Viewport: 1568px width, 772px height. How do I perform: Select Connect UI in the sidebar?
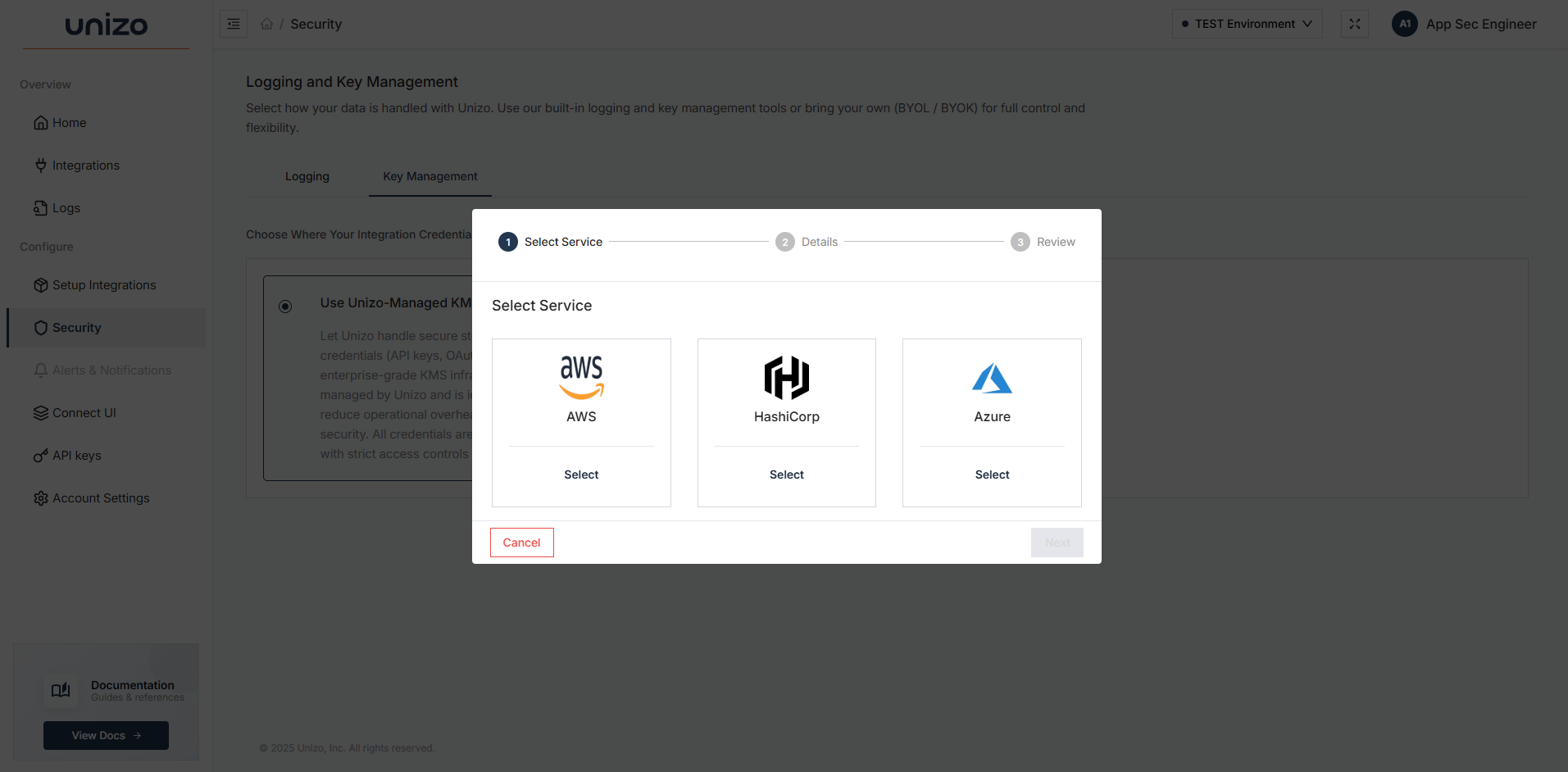tap(83, 412)
